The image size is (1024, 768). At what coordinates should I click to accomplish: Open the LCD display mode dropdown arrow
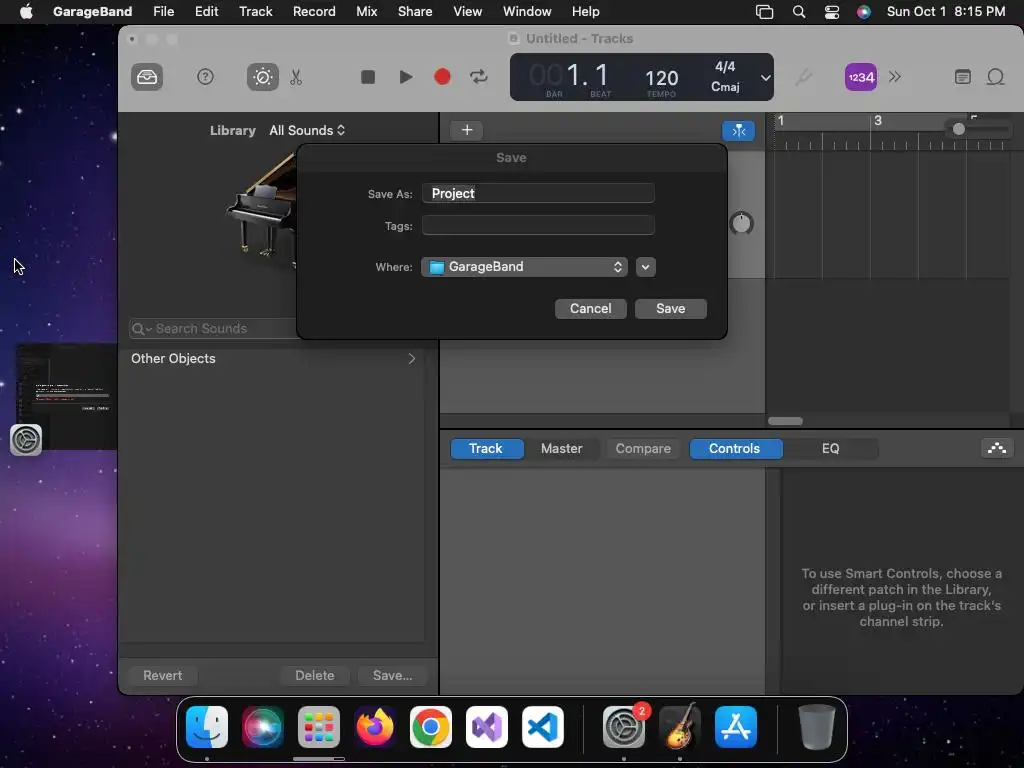(x=765, y=78)
